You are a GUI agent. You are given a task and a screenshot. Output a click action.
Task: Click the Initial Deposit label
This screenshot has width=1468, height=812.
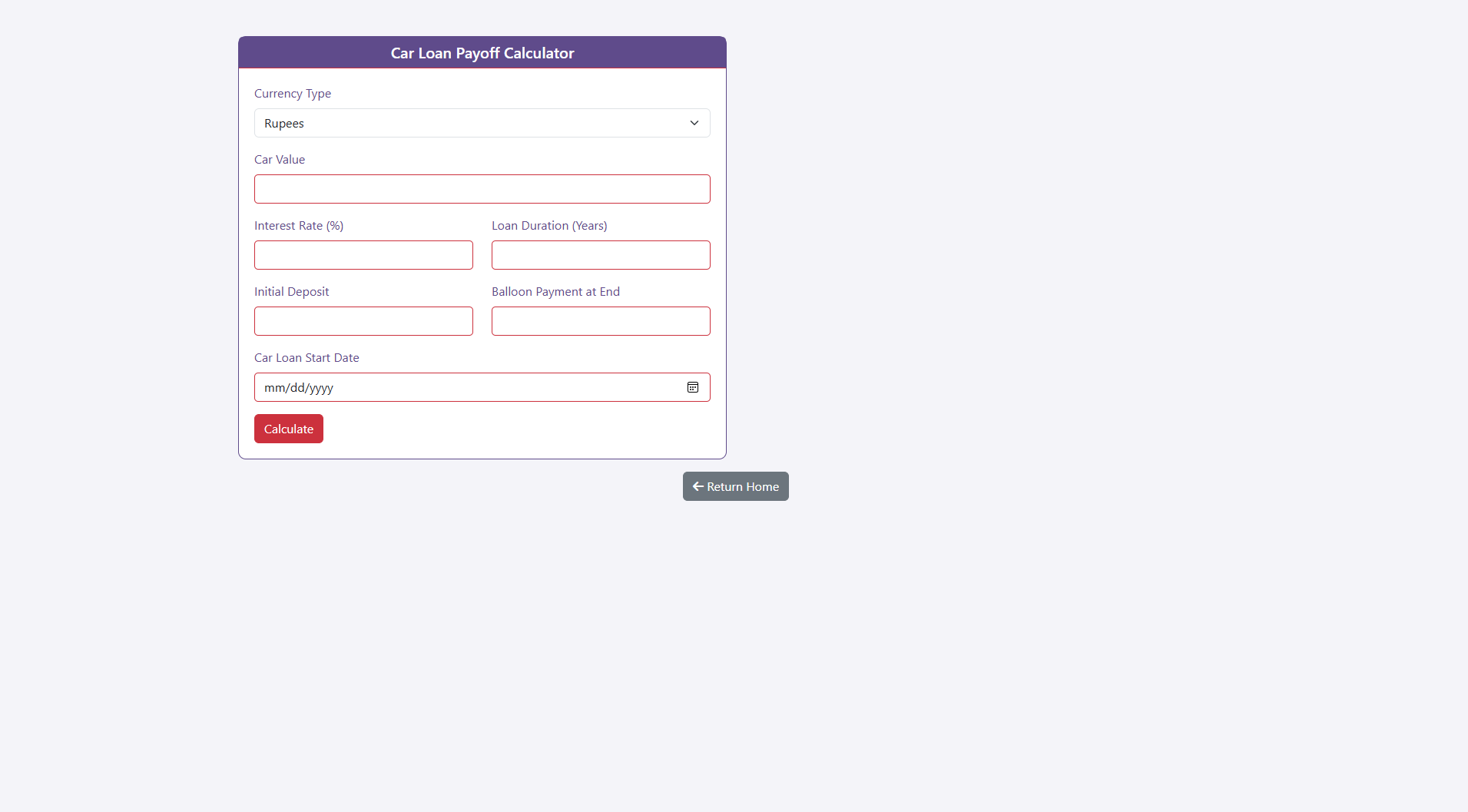[x=291, y=292]
